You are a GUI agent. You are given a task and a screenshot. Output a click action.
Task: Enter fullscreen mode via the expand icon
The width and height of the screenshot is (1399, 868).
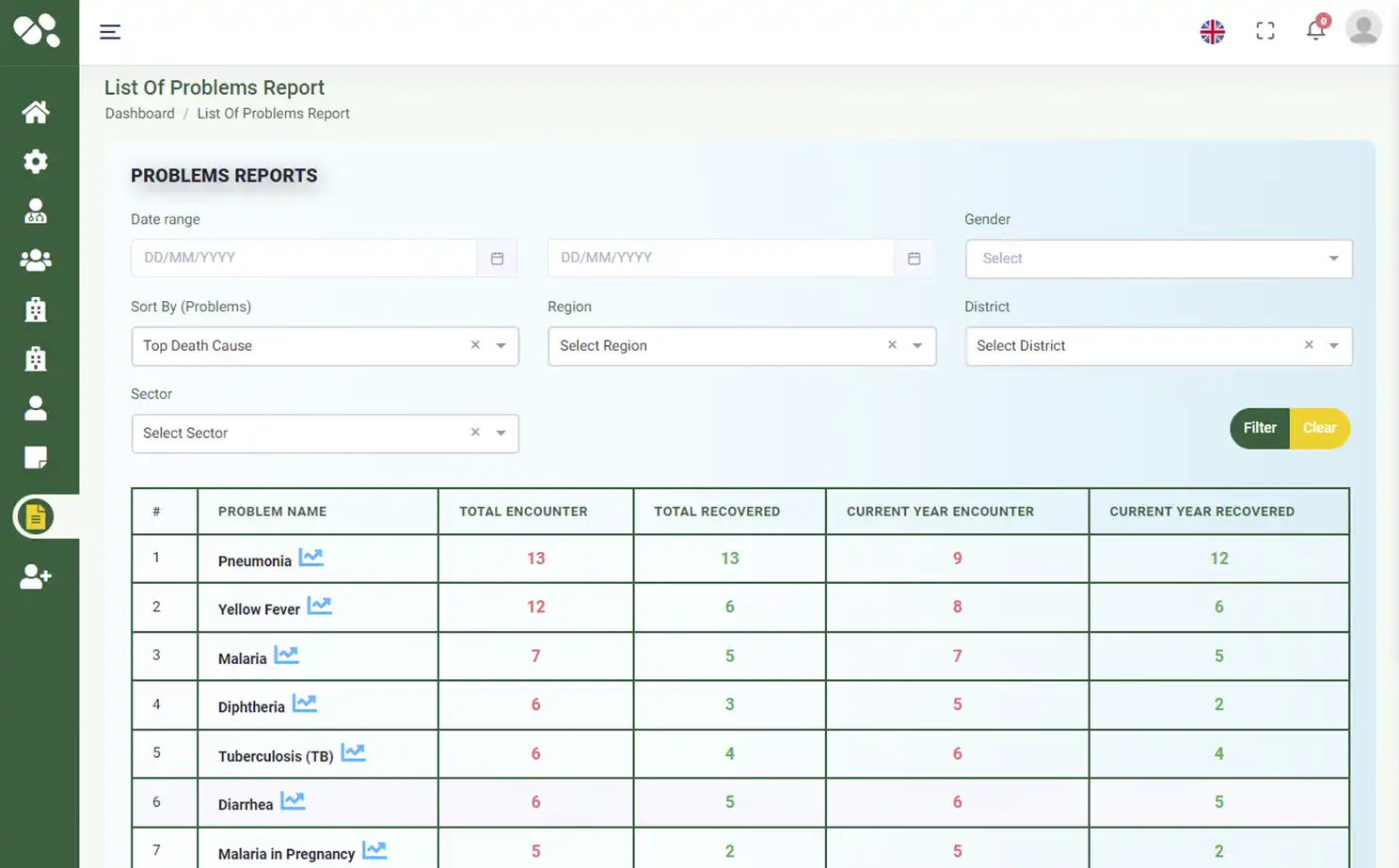pos(1264,30)
